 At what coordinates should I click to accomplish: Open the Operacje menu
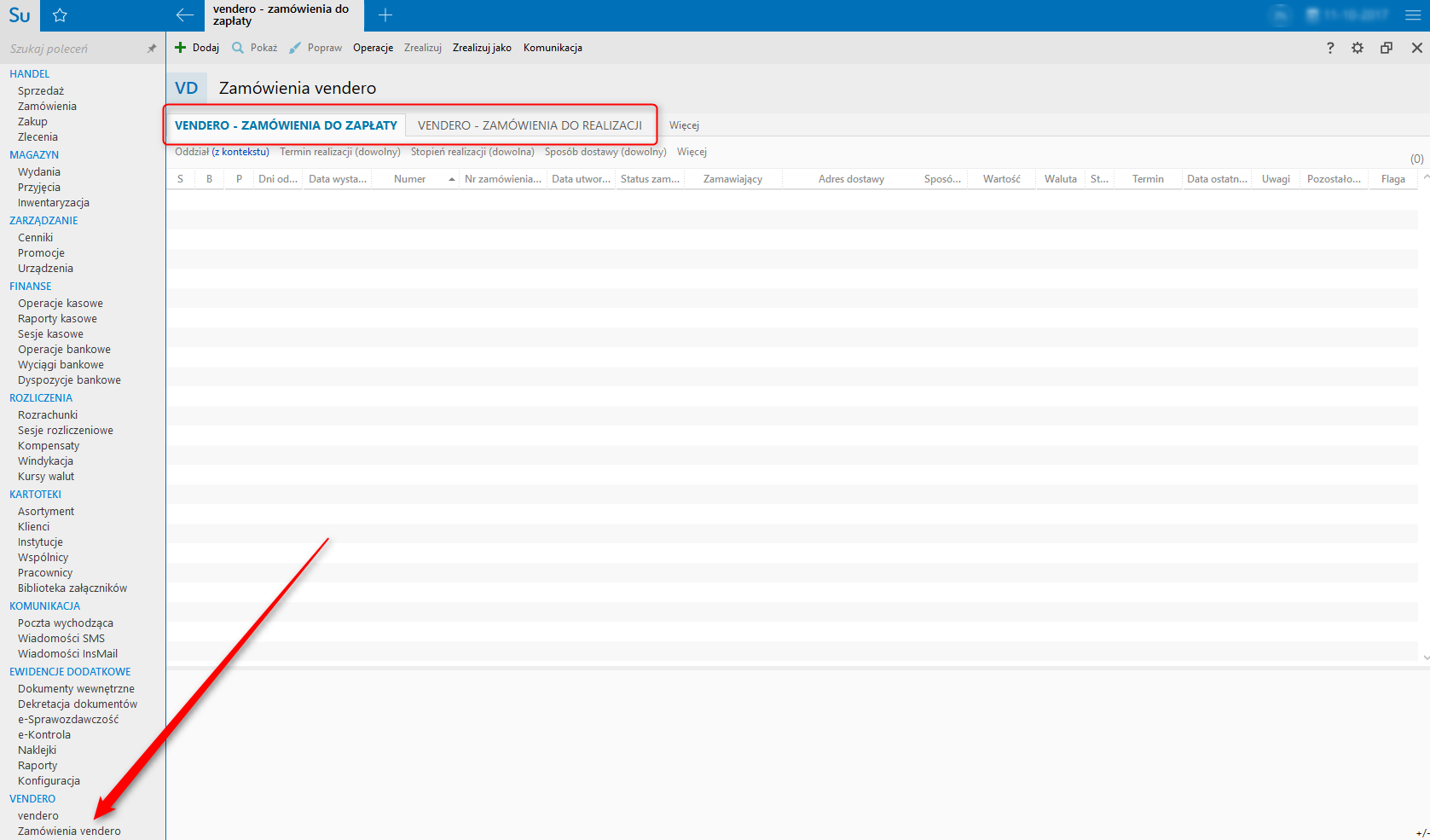pyautogui.click(x=373, y=48)
